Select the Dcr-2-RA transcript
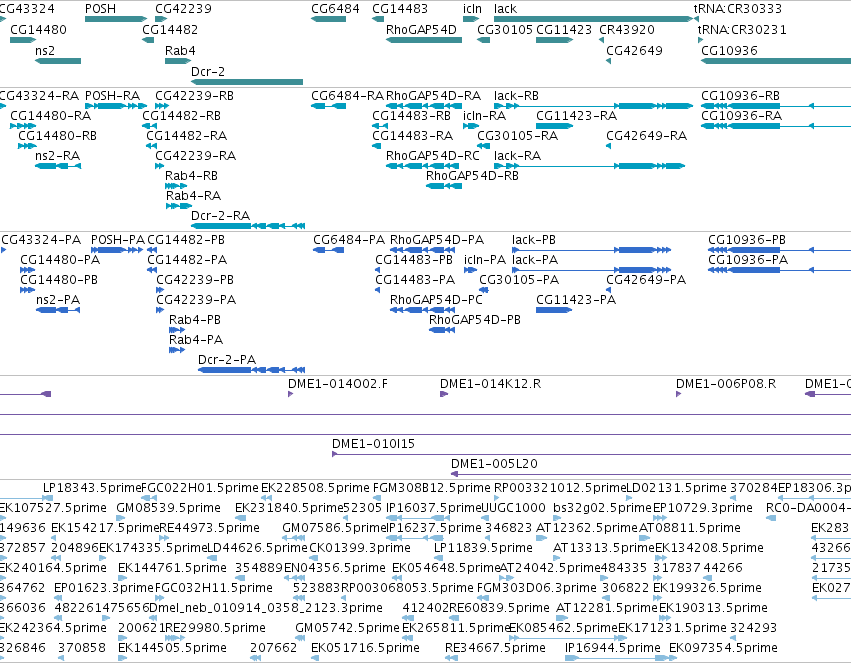Screen dimensions: 851x663 pos(248,226)
